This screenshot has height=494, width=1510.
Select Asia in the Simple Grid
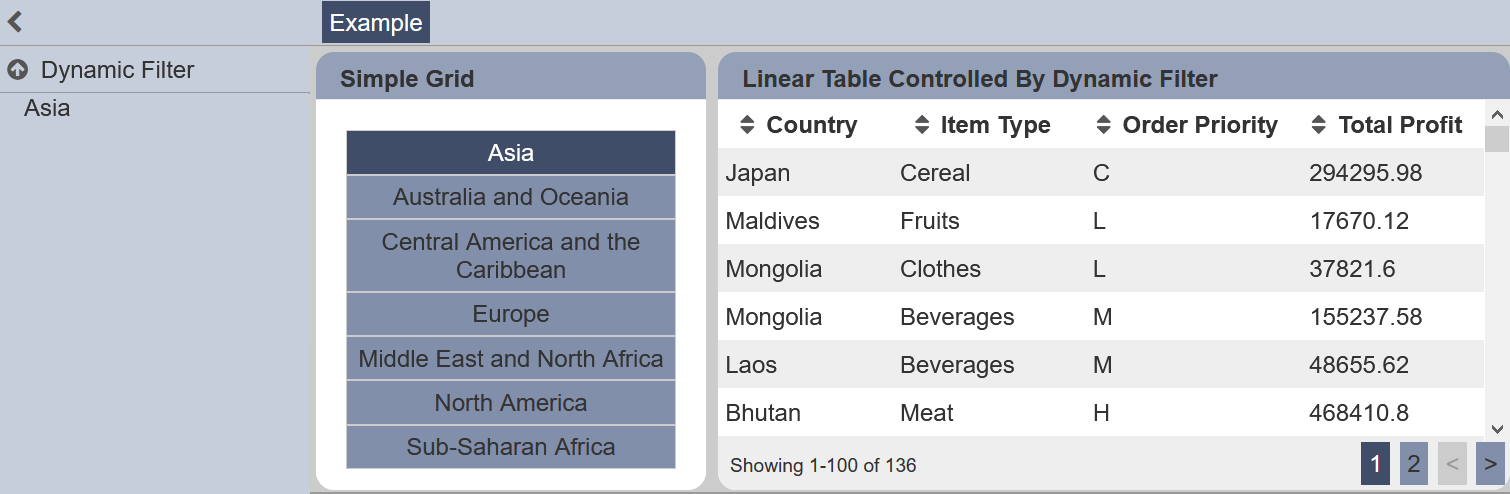point(511,153)
